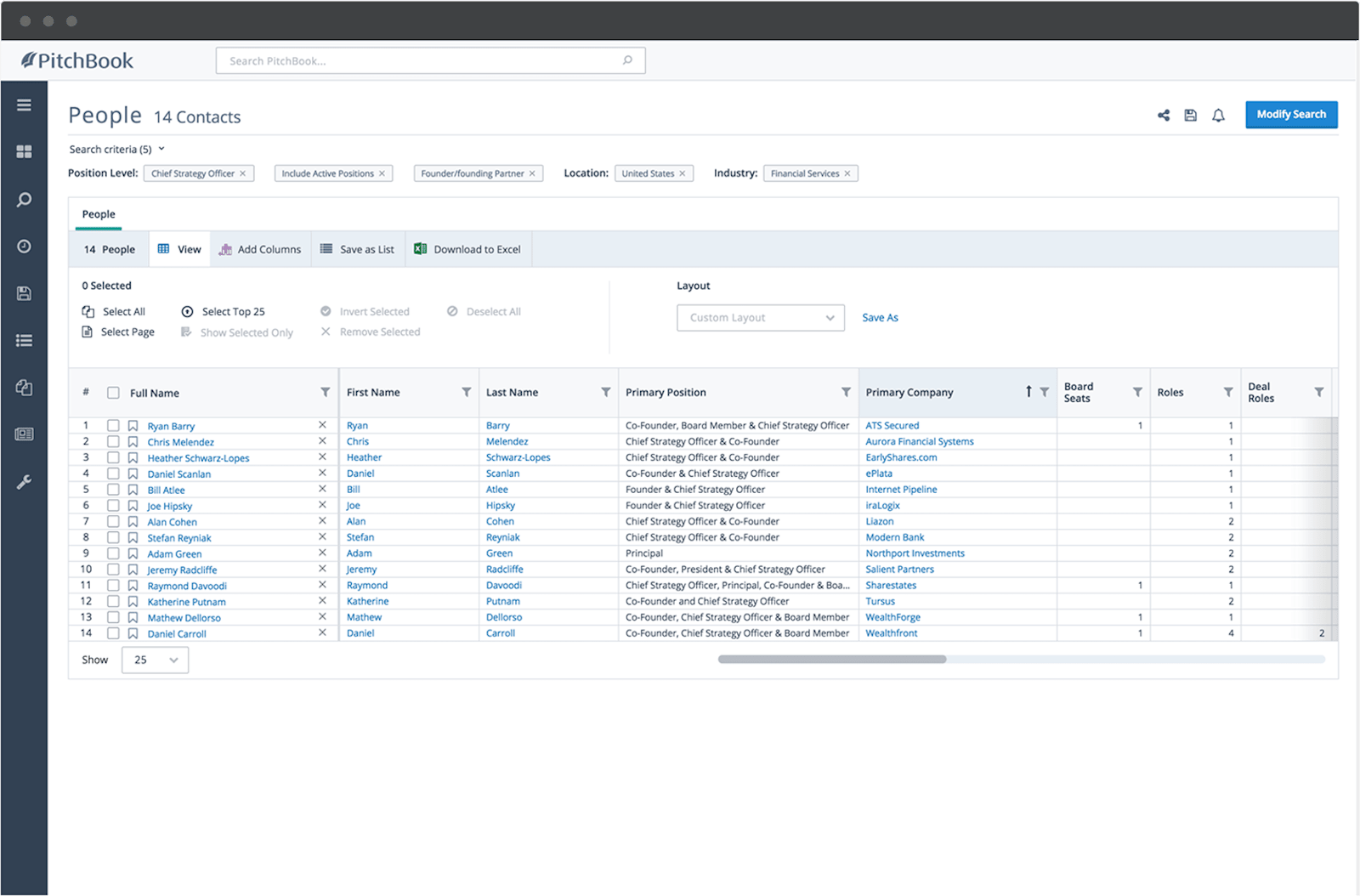Remove the Chris Melendez row with X

click(x=322, y=441)
